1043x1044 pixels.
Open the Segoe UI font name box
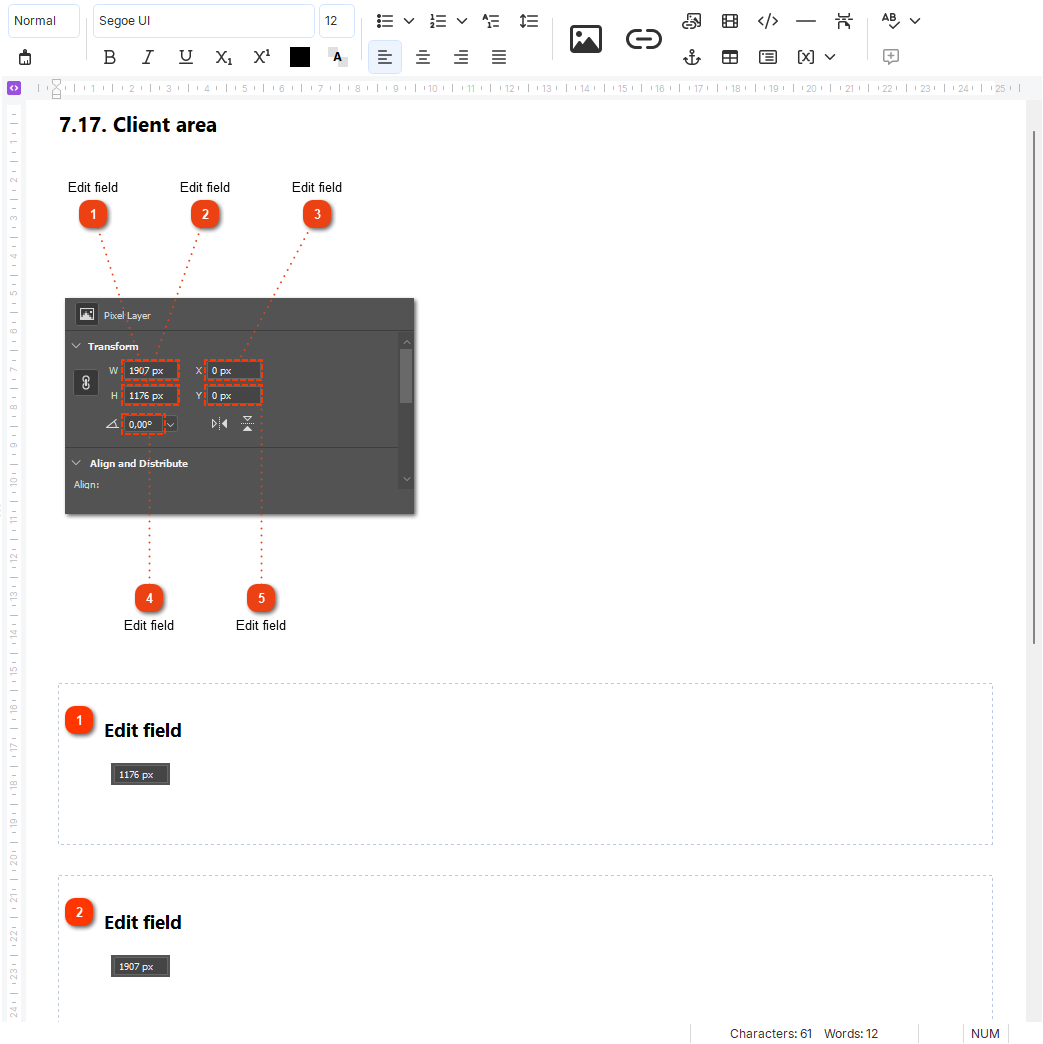pos(204,21)
